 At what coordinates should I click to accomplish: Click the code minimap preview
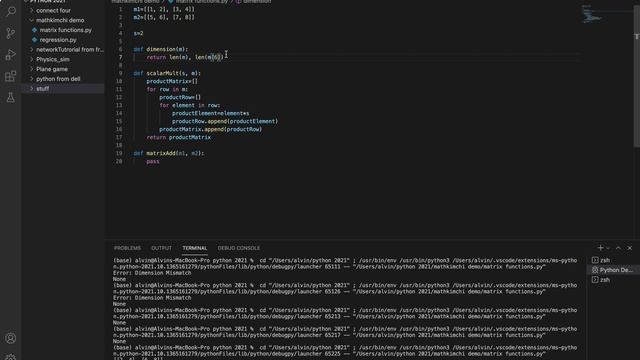click(x=592, y=14)
